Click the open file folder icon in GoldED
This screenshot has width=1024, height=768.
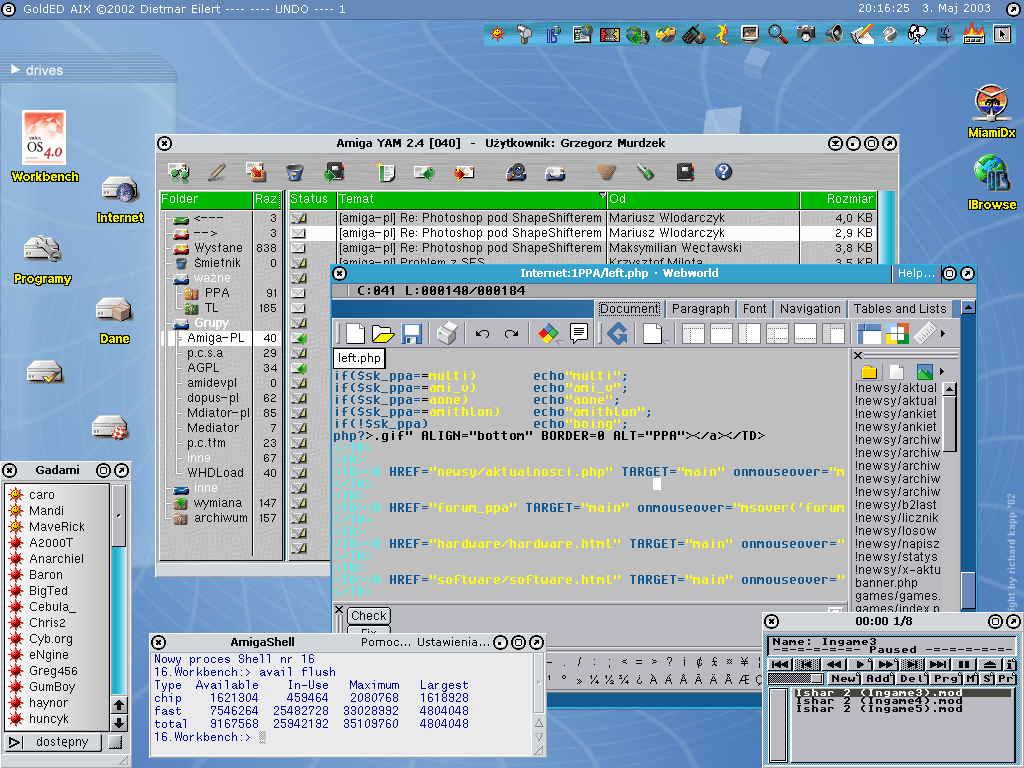click(x=383, y=334)
